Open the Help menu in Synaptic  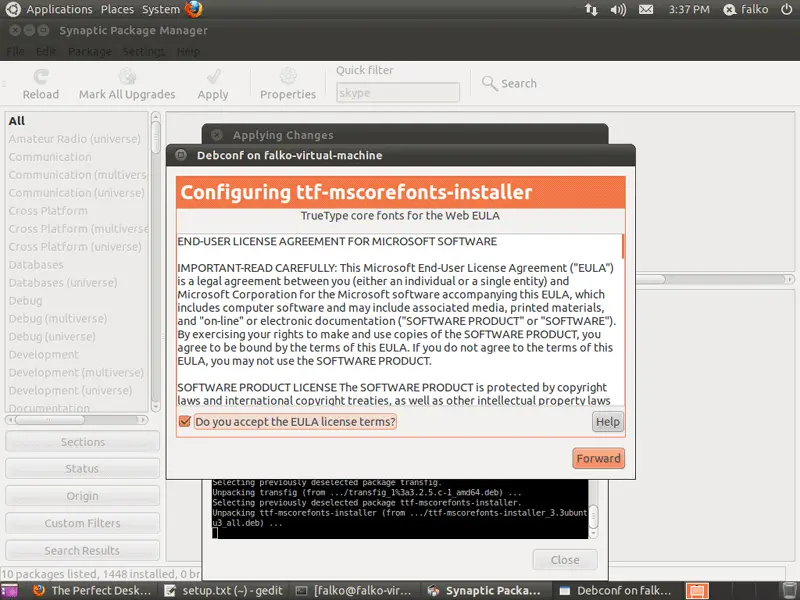click(x=188, y=52)
